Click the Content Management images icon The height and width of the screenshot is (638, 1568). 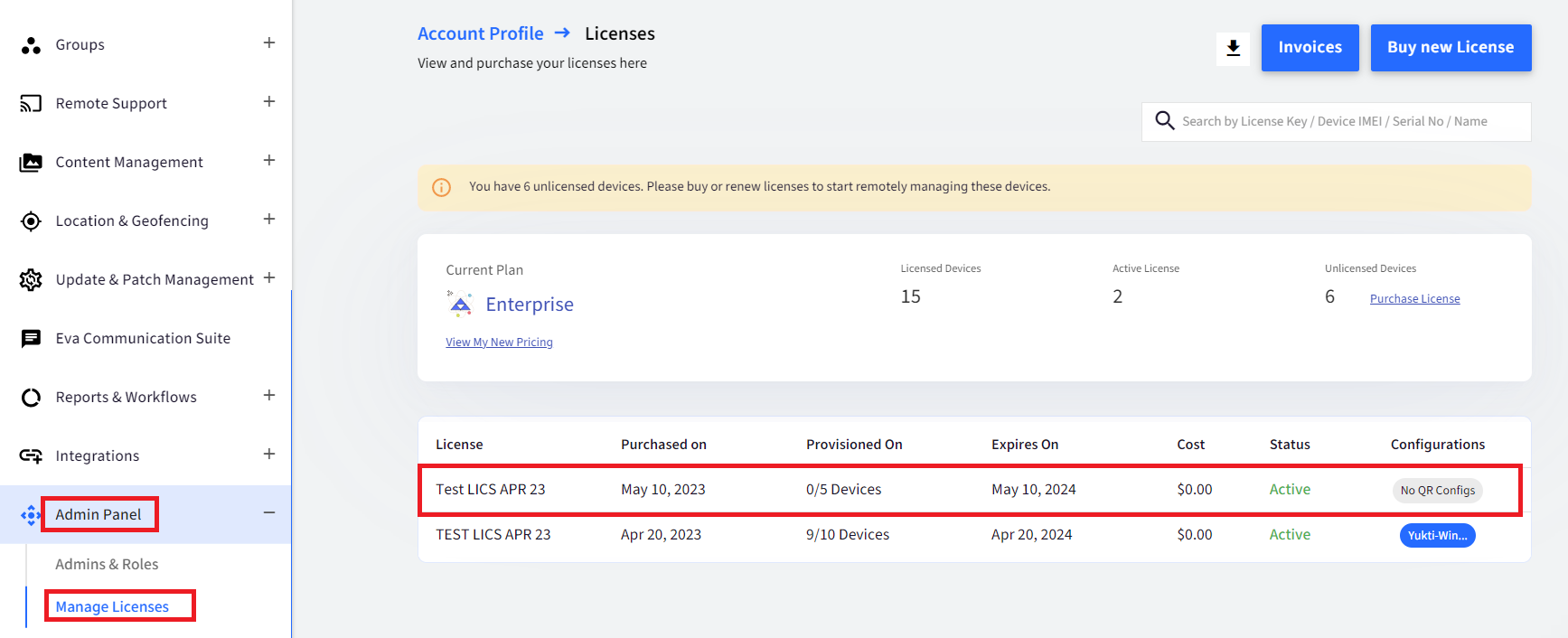[31, 163]
